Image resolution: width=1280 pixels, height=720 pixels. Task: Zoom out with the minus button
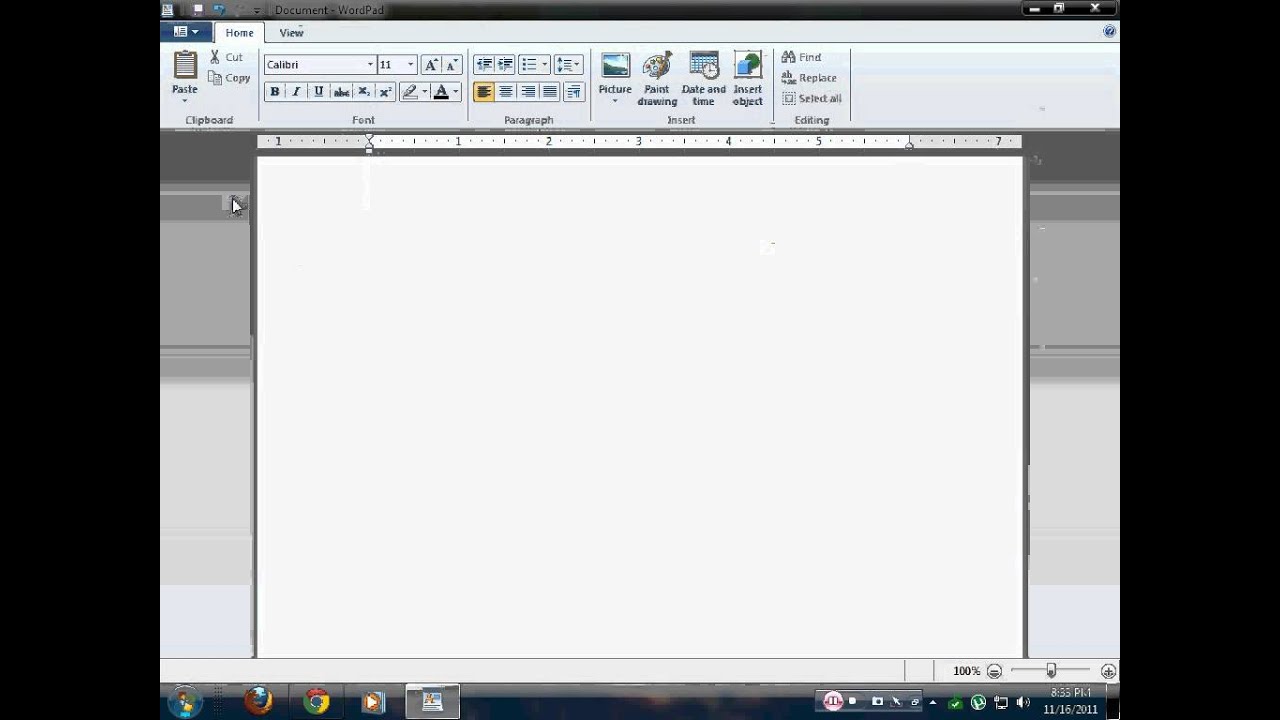point(994,672)
